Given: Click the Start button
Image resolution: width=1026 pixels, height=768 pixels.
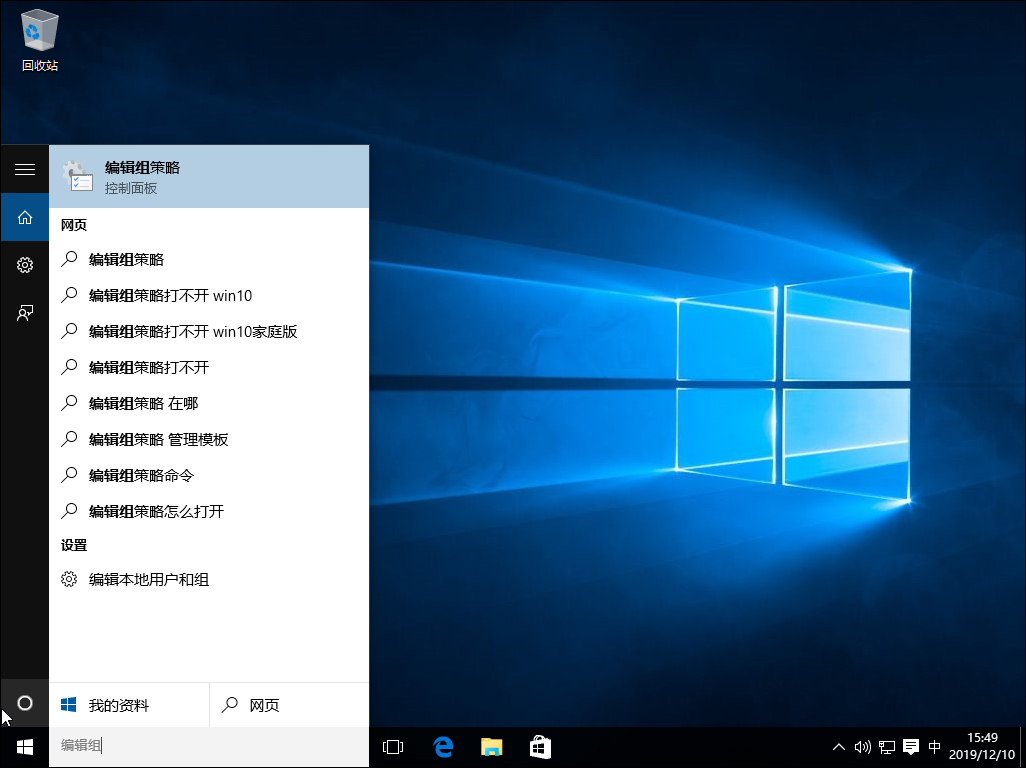Looking at the screenshot, I should 23,747.
